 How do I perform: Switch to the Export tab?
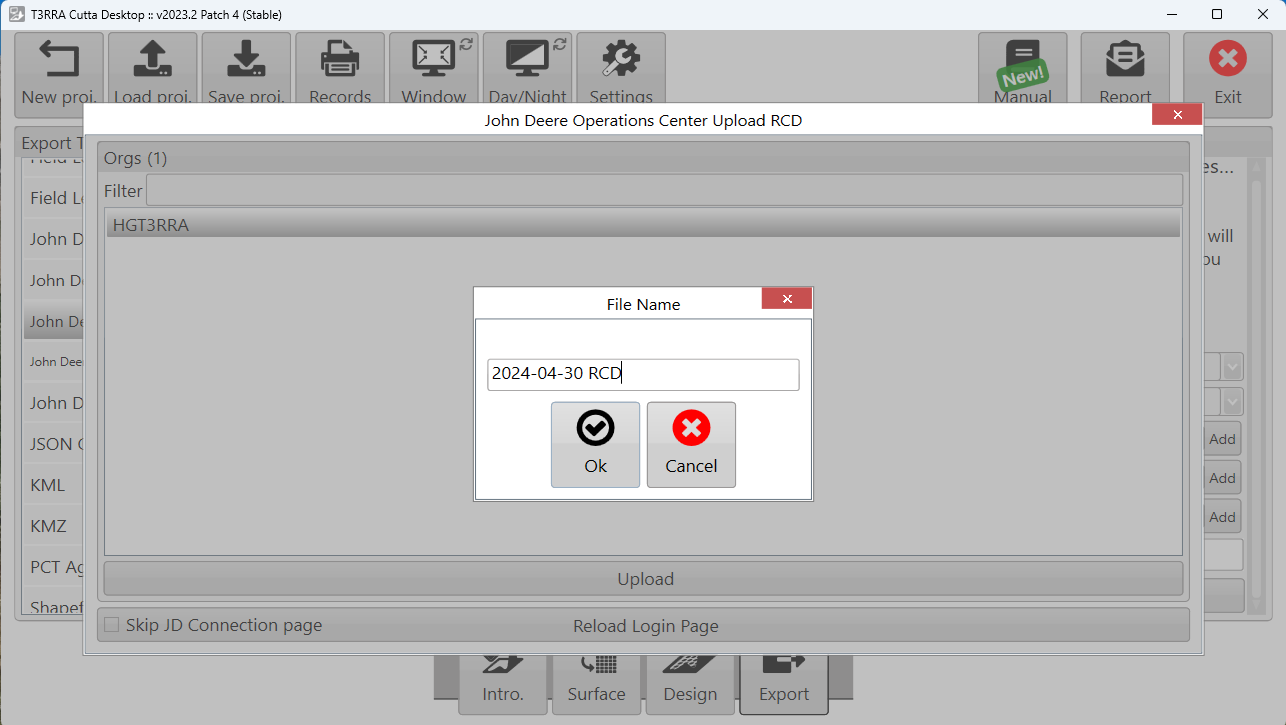pyautogui.click(x=784, y=684)
